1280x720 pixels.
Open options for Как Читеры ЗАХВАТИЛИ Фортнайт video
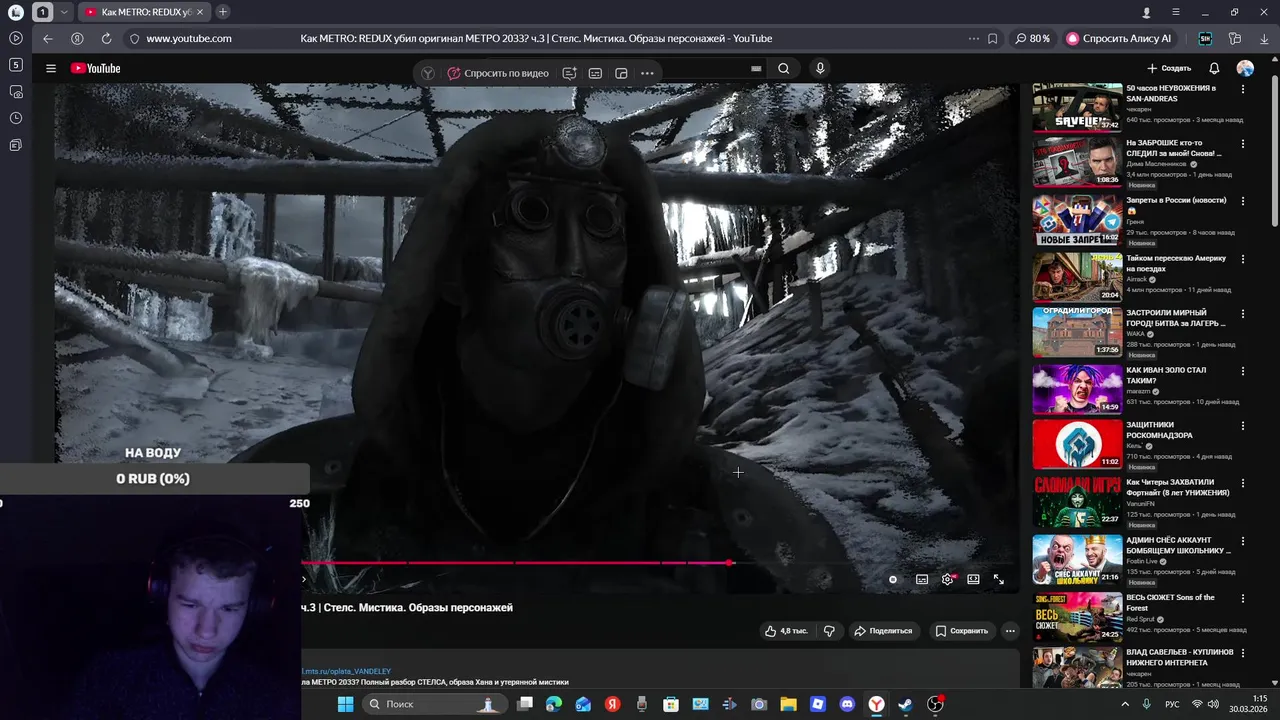1243,482
